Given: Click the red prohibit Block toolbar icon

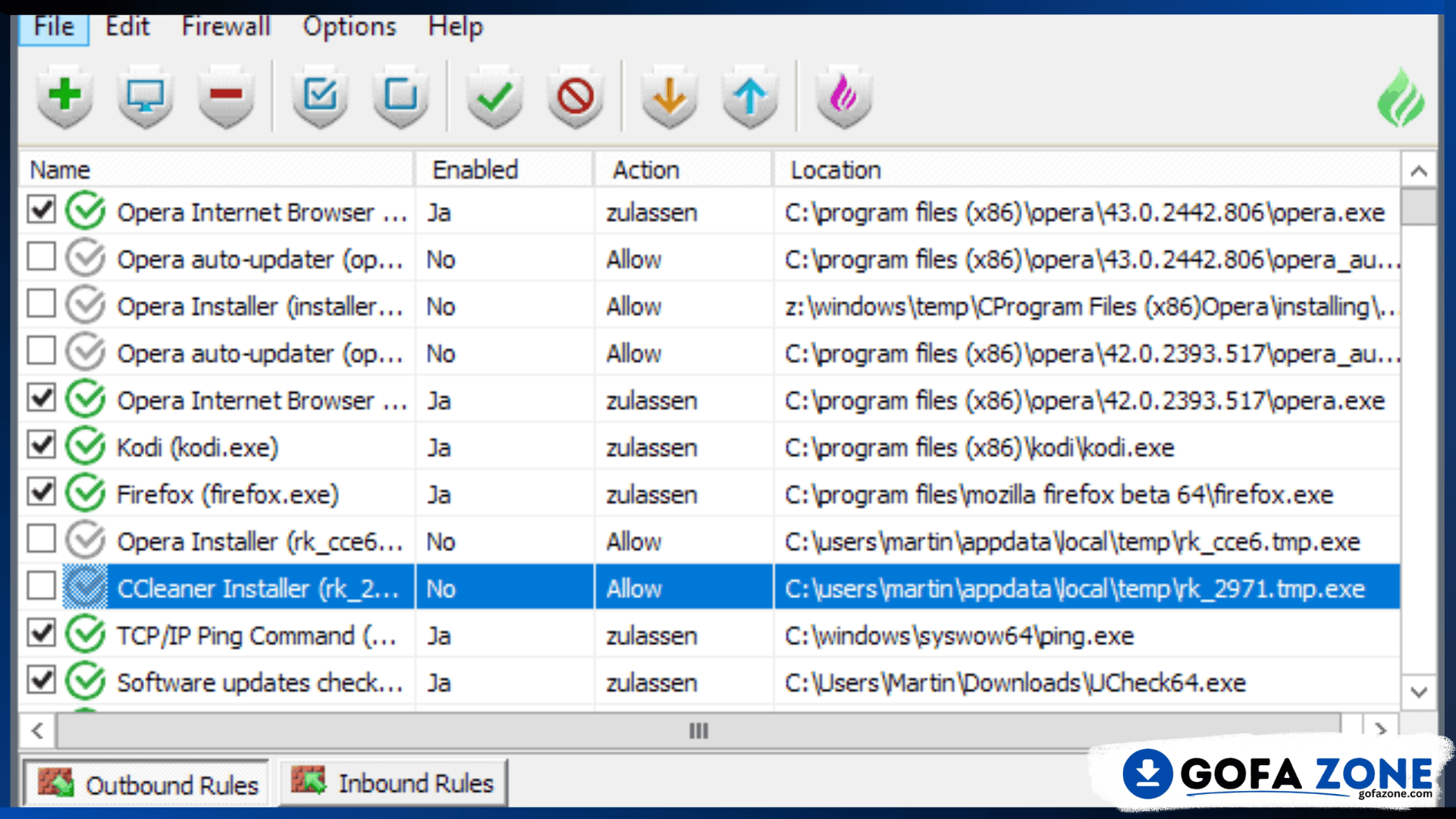Looking at the screenshot, I should coord(576,96).
